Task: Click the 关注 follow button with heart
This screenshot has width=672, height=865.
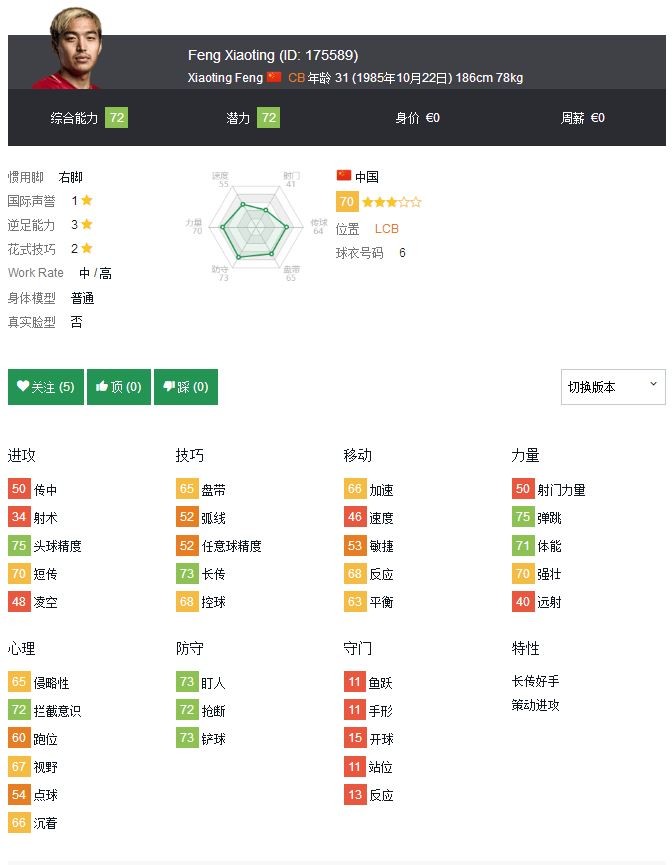Action: (46, 387)
